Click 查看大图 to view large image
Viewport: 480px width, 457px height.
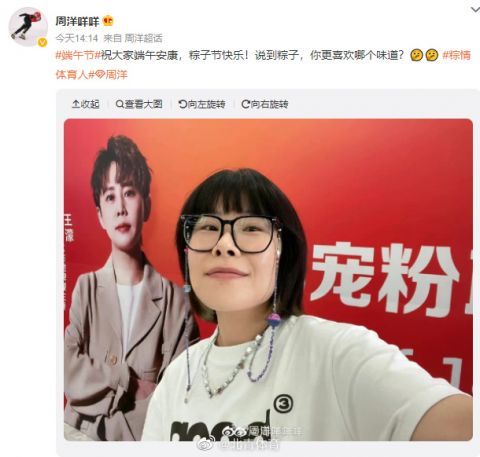139,104
